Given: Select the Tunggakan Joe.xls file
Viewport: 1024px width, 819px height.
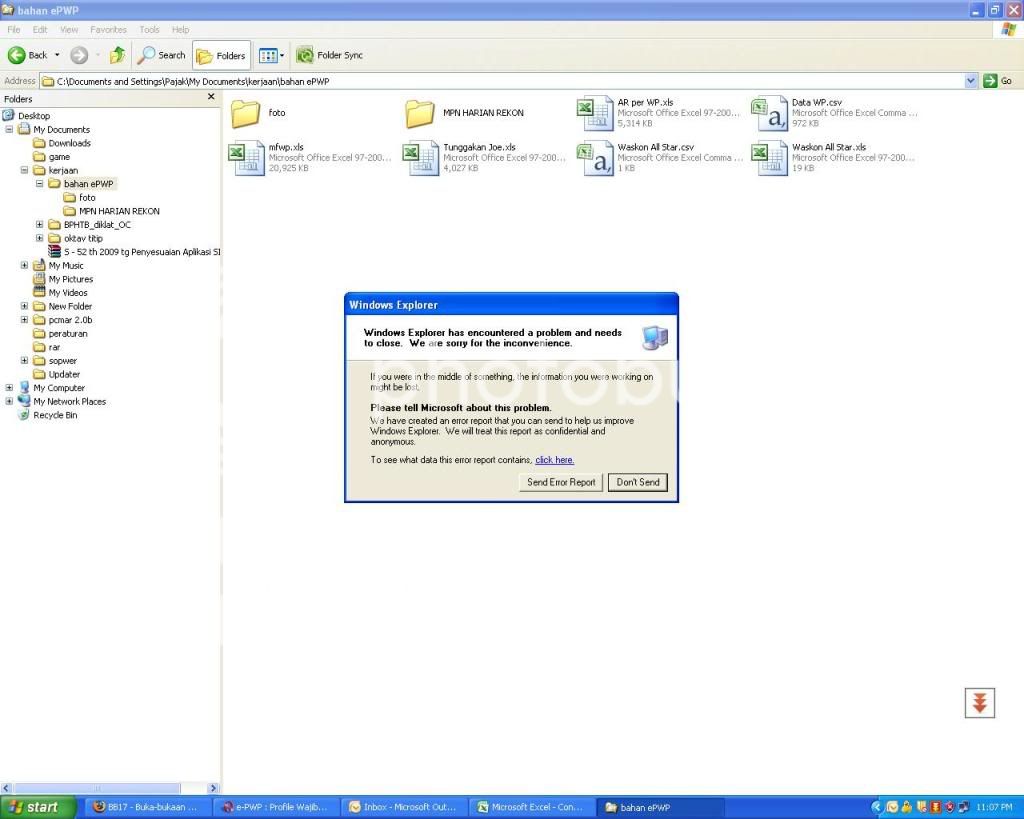Looking at the screenshot, I should coord(484,158).
